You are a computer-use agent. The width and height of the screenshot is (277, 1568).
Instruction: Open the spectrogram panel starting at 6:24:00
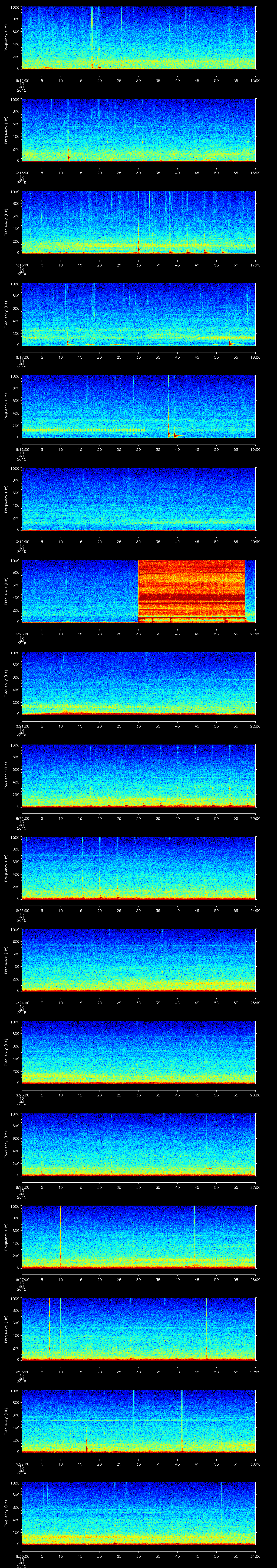[x=139, y=960]
